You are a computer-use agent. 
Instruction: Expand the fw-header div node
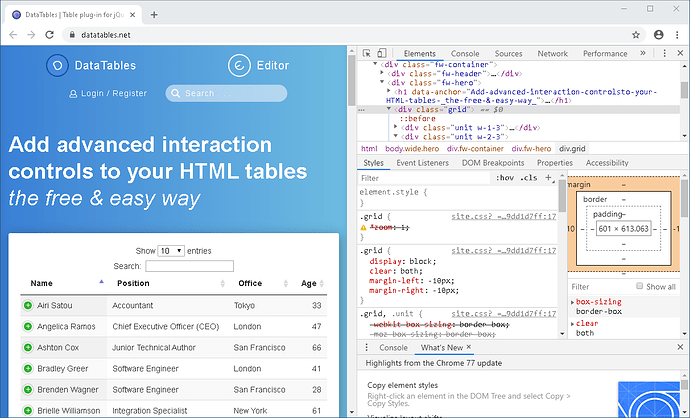[x=382, y=73]
